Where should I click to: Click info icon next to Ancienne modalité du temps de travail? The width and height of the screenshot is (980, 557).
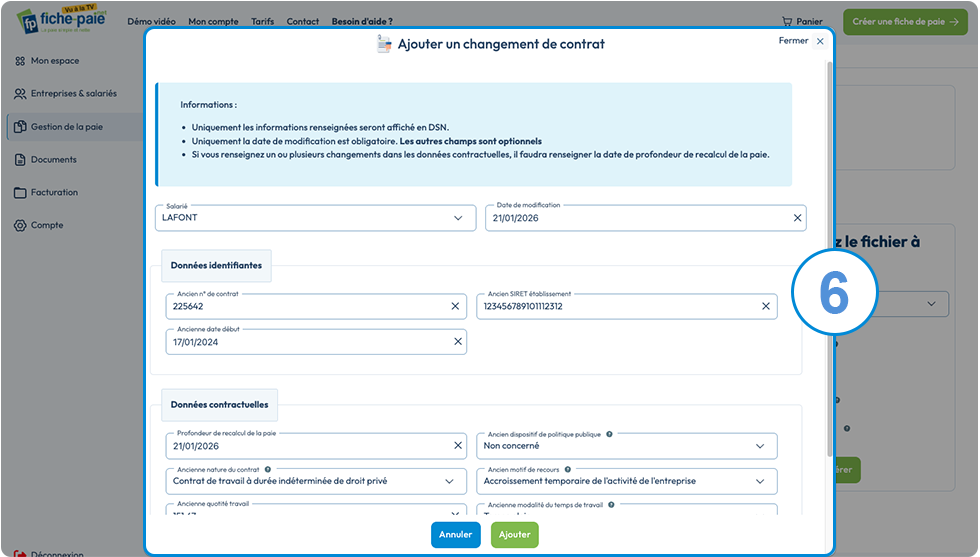(x=611, y=504)
